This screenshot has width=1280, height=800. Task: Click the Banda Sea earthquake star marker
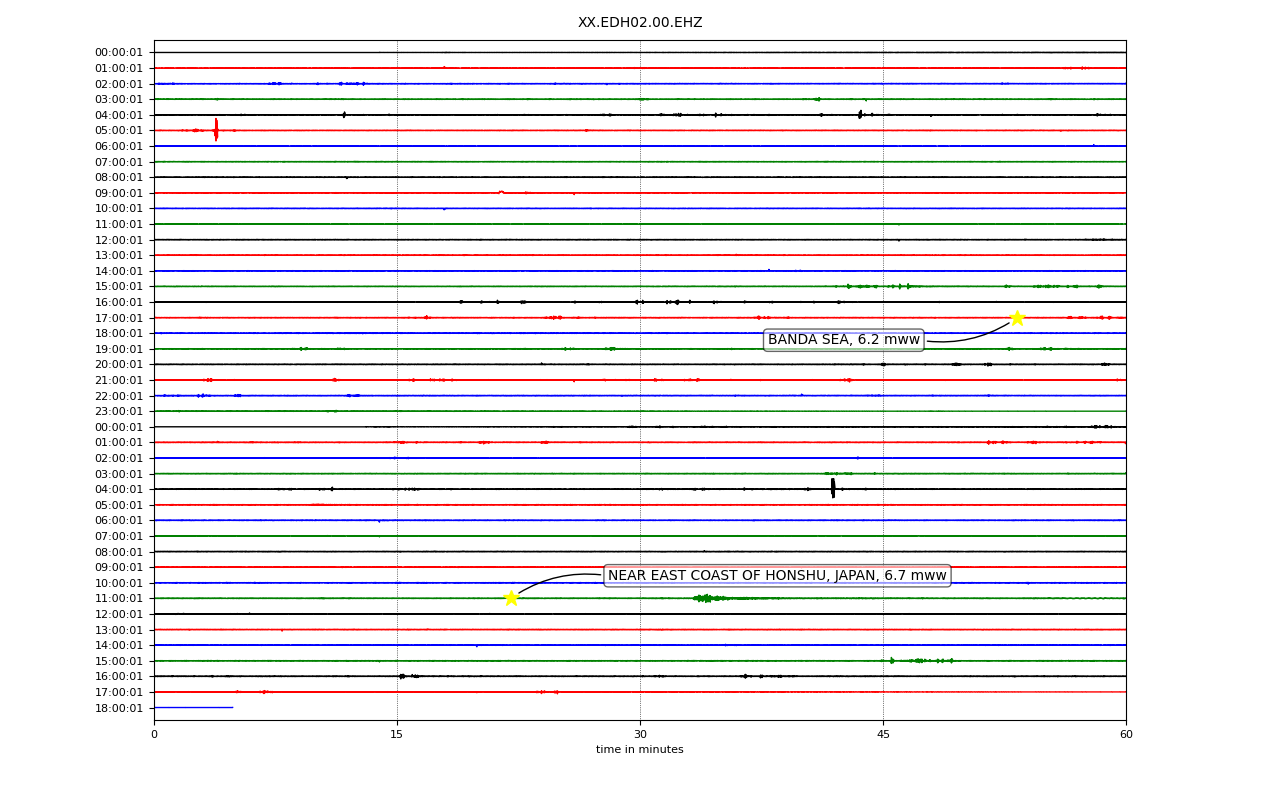pos(1017,318)
